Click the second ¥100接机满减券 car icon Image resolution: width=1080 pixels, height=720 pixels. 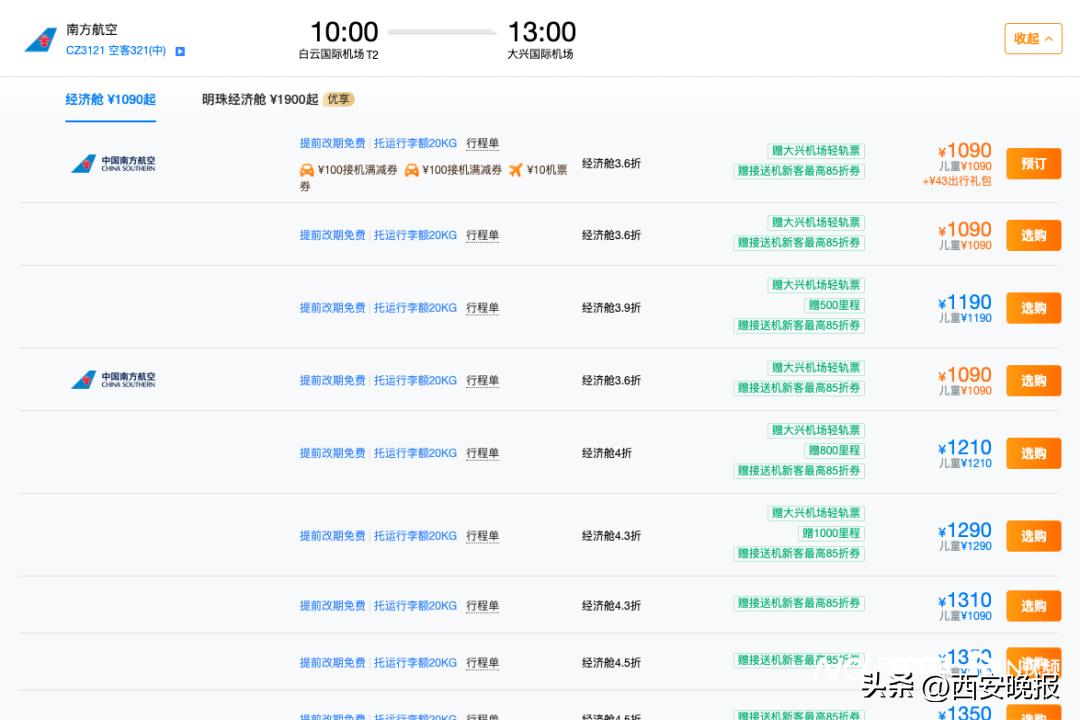tap(412, 170)
